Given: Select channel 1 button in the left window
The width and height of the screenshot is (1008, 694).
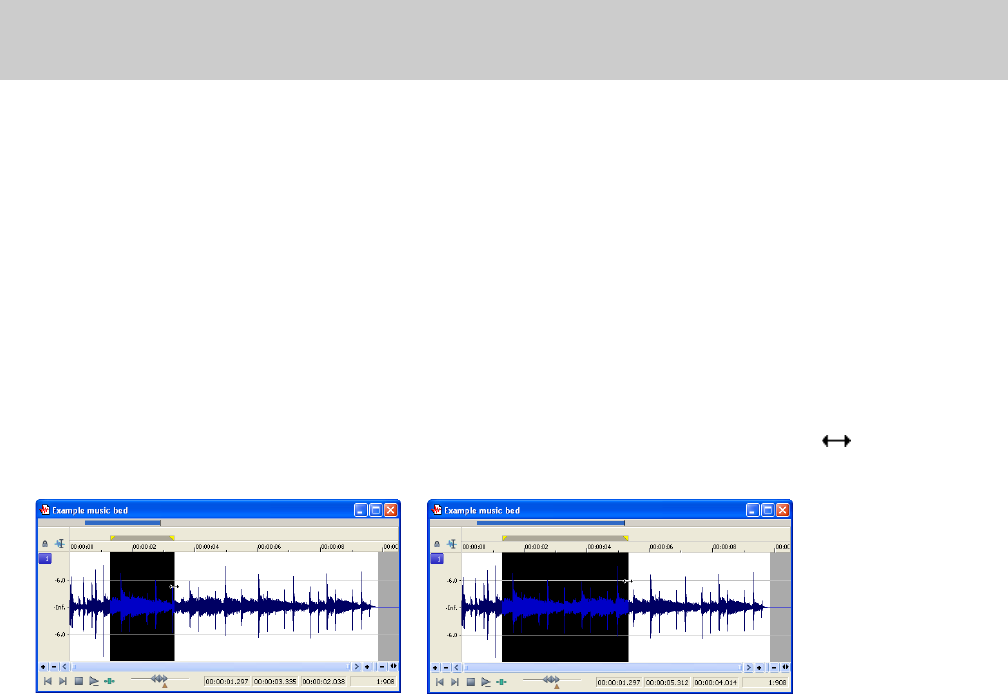Looking at the screenshot, I should [45, 558].
